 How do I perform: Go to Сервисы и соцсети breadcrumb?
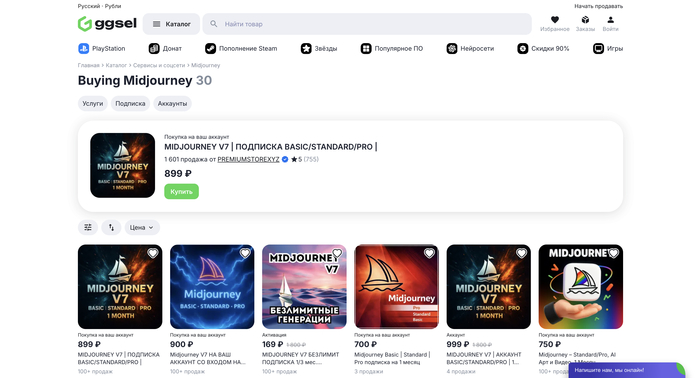(x=159, y=65)
